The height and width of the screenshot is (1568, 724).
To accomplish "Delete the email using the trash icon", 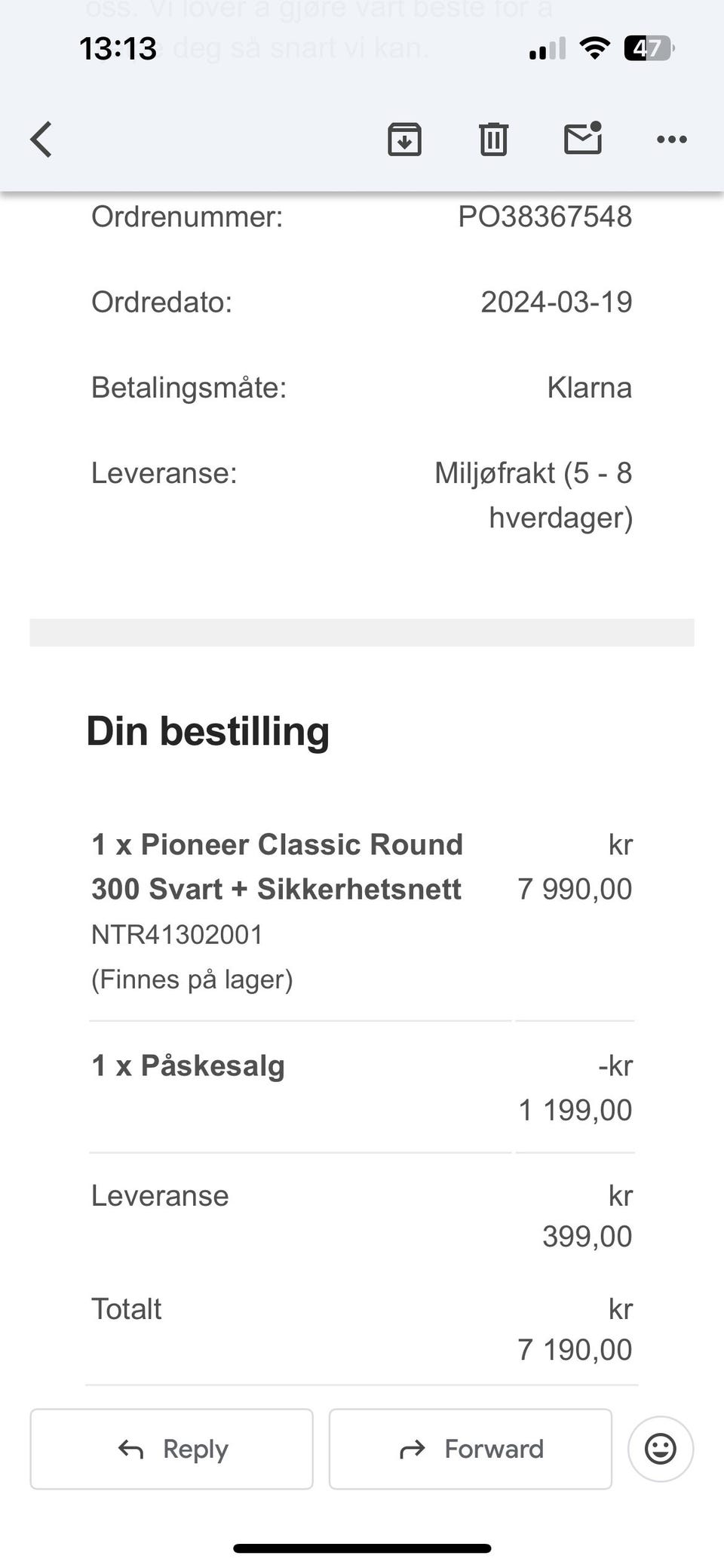I will tap(493, 140).
